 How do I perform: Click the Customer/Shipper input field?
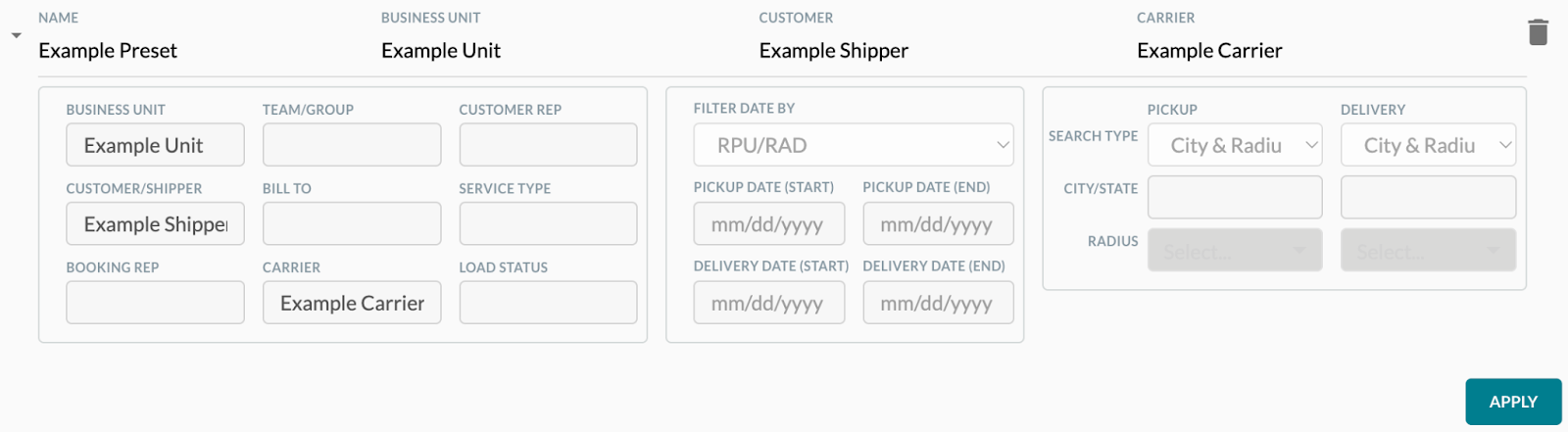point(155,224)
